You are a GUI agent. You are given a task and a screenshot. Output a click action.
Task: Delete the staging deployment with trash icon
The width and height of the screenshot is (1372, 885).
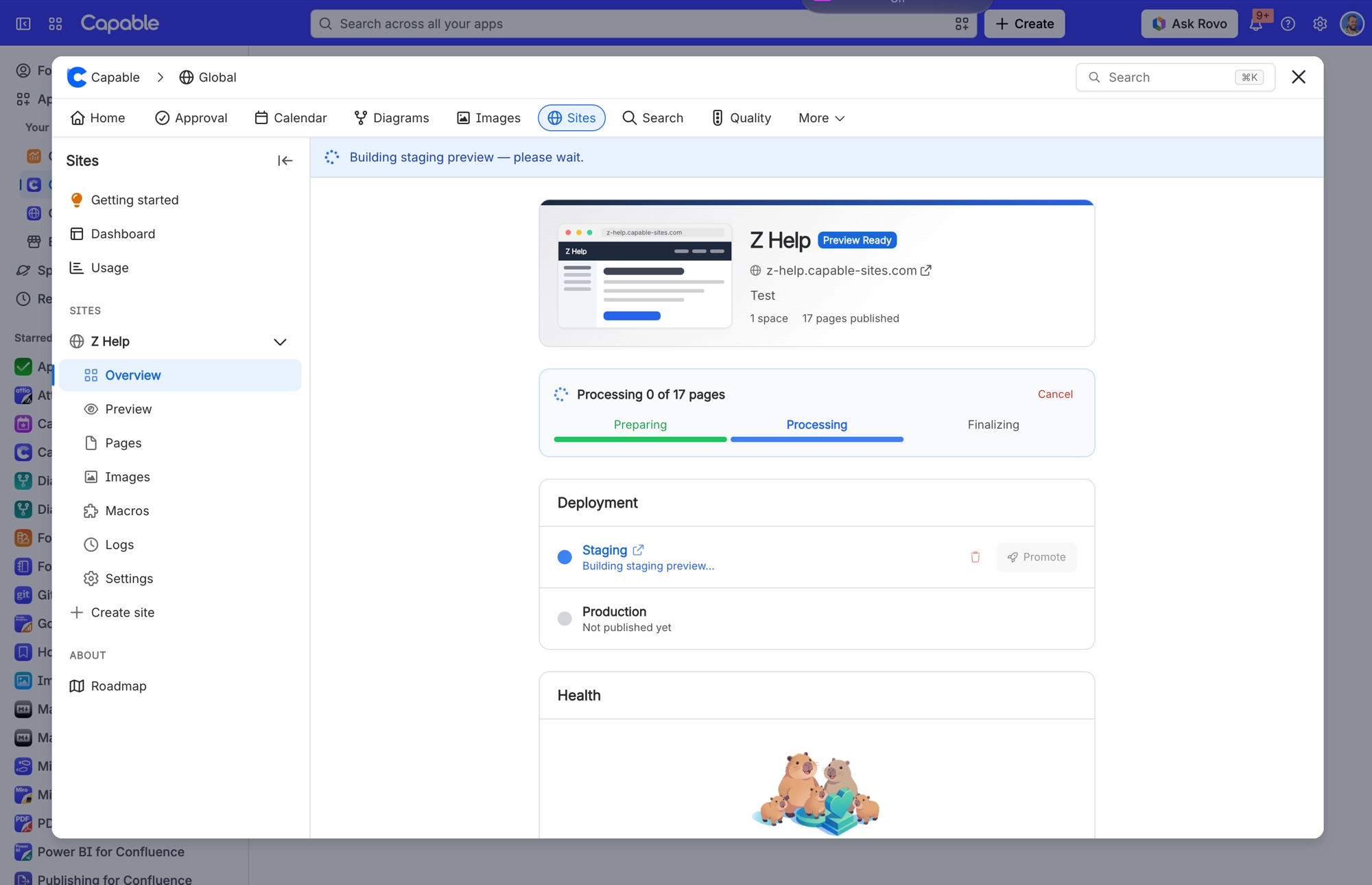coord(975,557)
